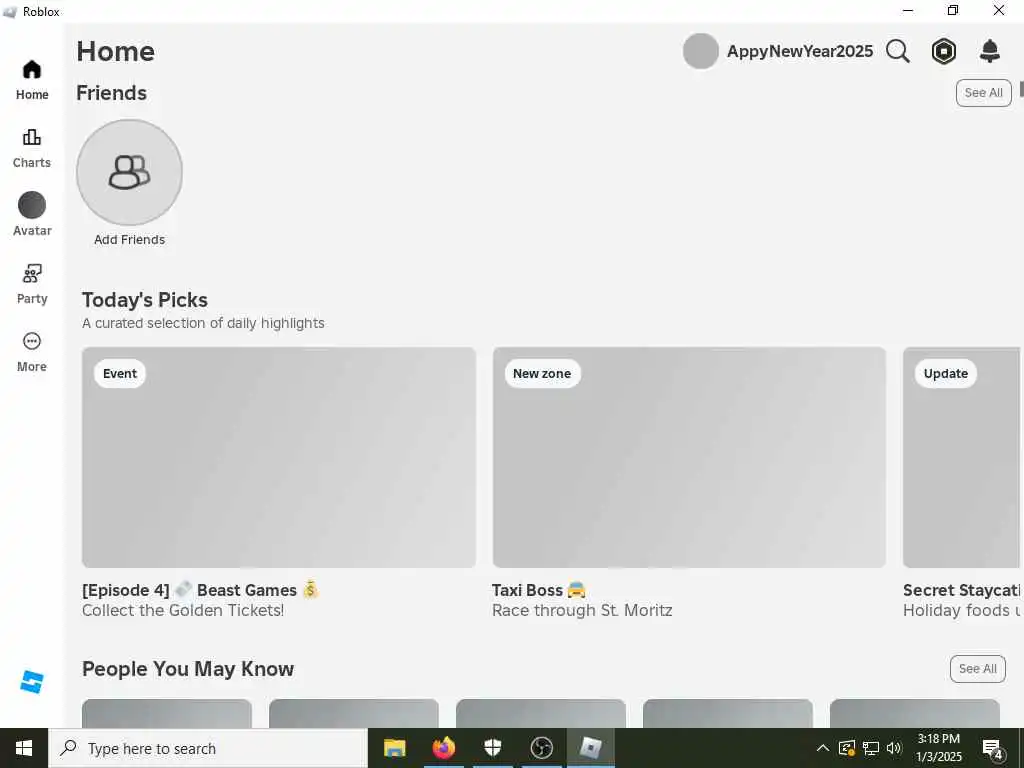
Task: Open the Taxi Boss New zone thumbnail
Action: tap(689, 457)
